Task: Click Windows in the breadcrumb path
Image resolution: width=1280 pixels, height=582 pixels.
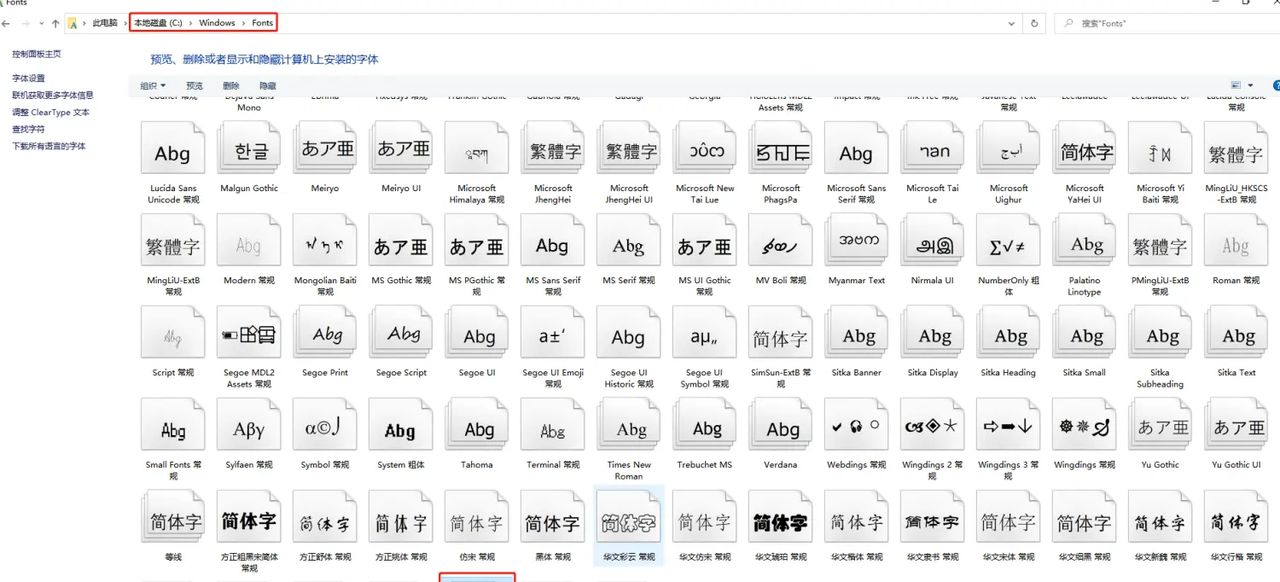Action: (217, 22)
